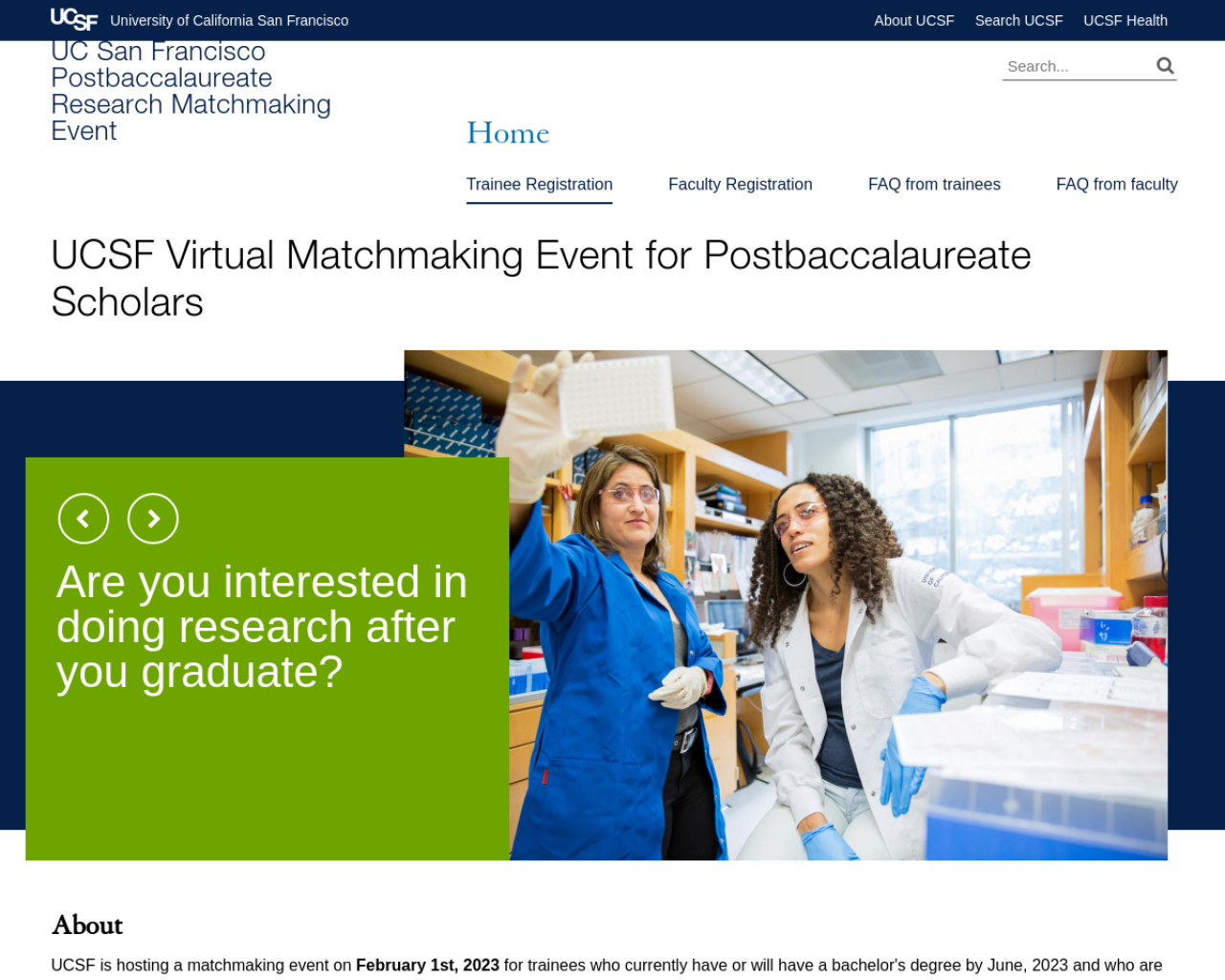Click the bold 'February 1st, 2023' date

tap(428, 965)
